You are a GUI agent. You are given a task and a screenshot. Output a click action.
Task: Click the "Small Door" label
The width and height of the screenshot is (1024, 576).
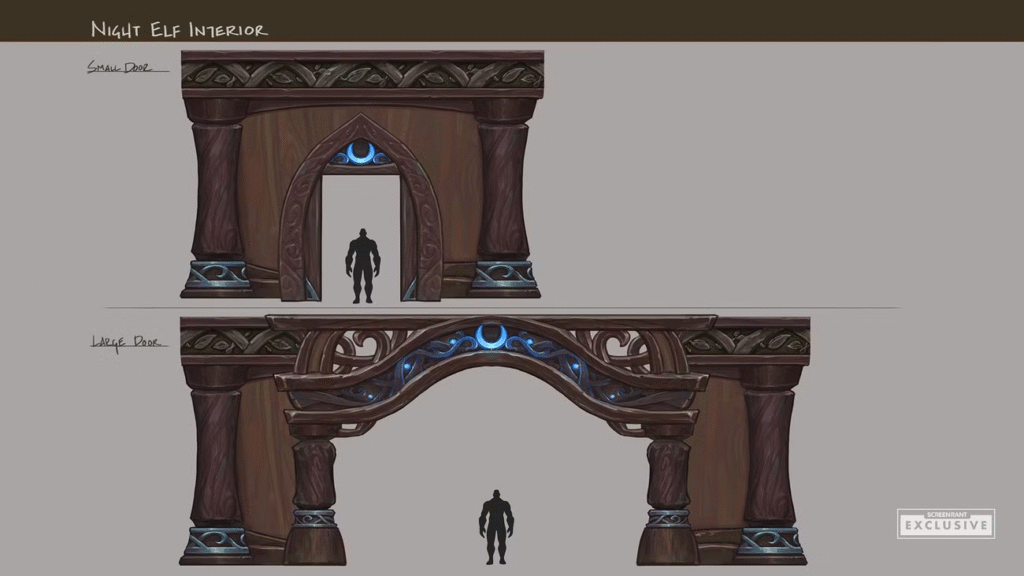120,68
